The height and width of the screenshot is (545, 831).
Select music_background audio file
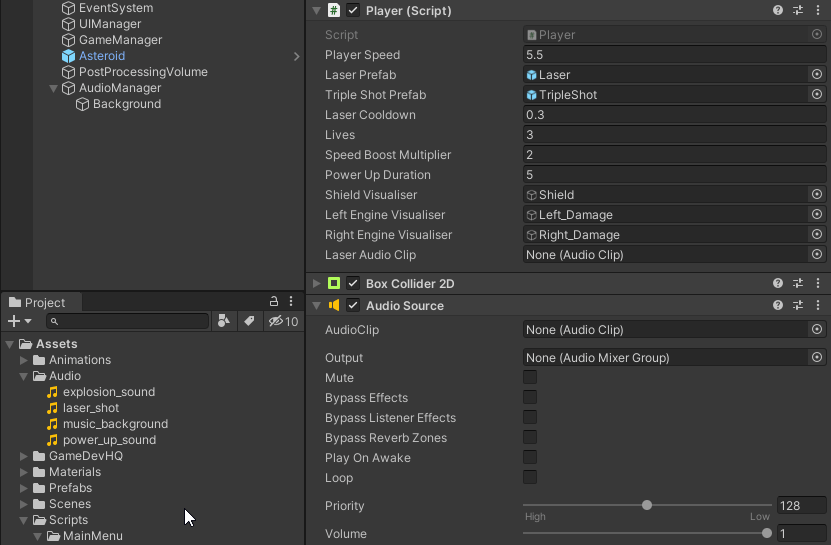[x=116, y=424]
